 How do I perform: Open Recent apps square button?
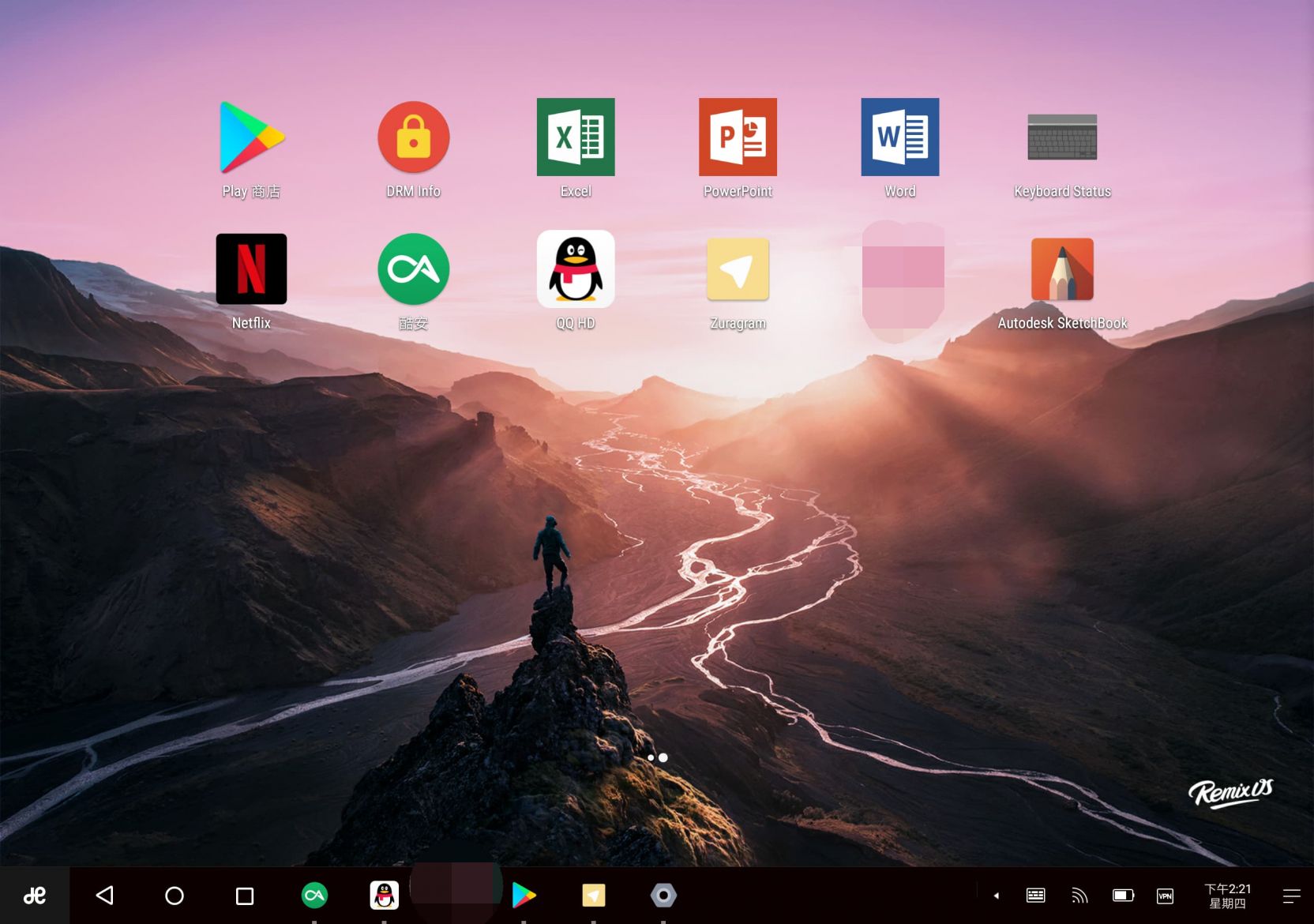(245, 896)
